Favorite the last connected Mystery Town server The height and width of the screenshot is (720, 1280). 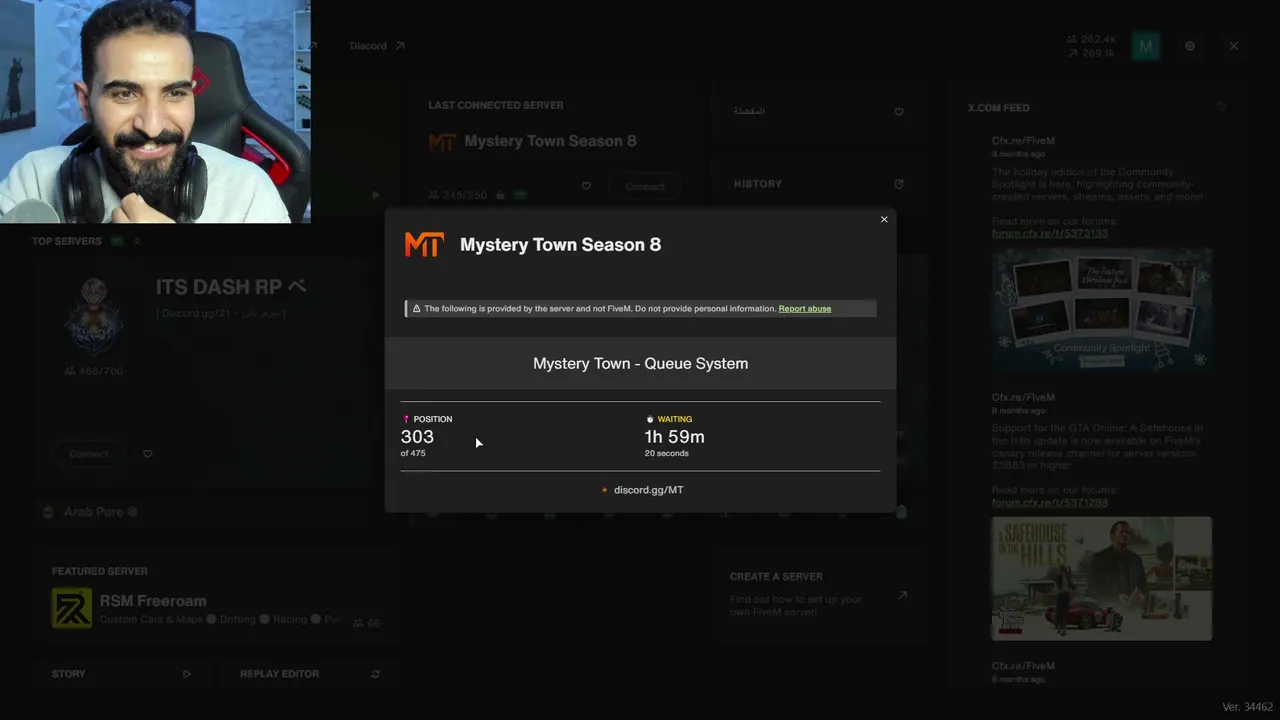[586, 186]
